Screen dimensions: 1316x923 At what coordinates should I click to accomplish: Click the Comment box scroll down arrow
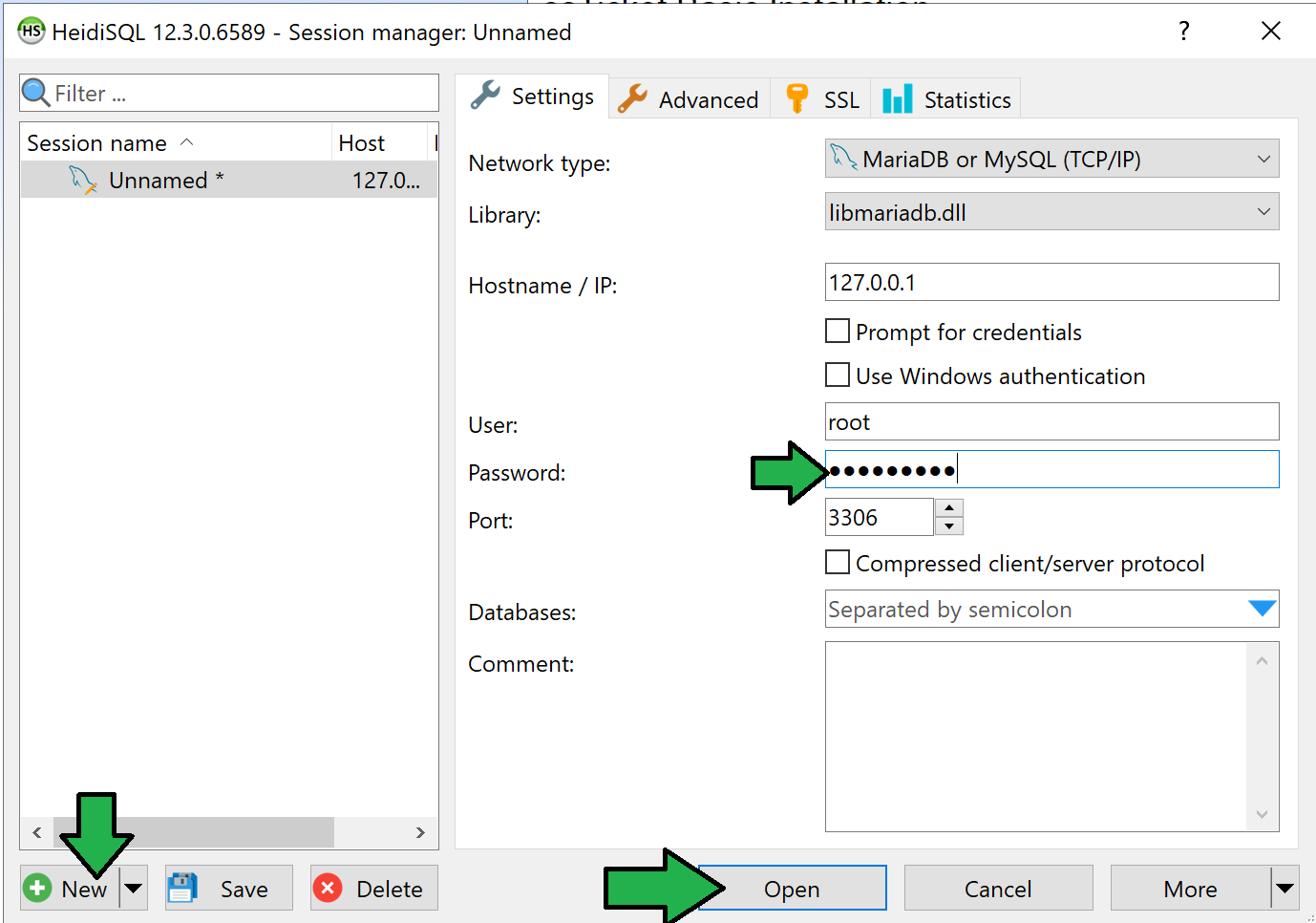[1262, 814]
